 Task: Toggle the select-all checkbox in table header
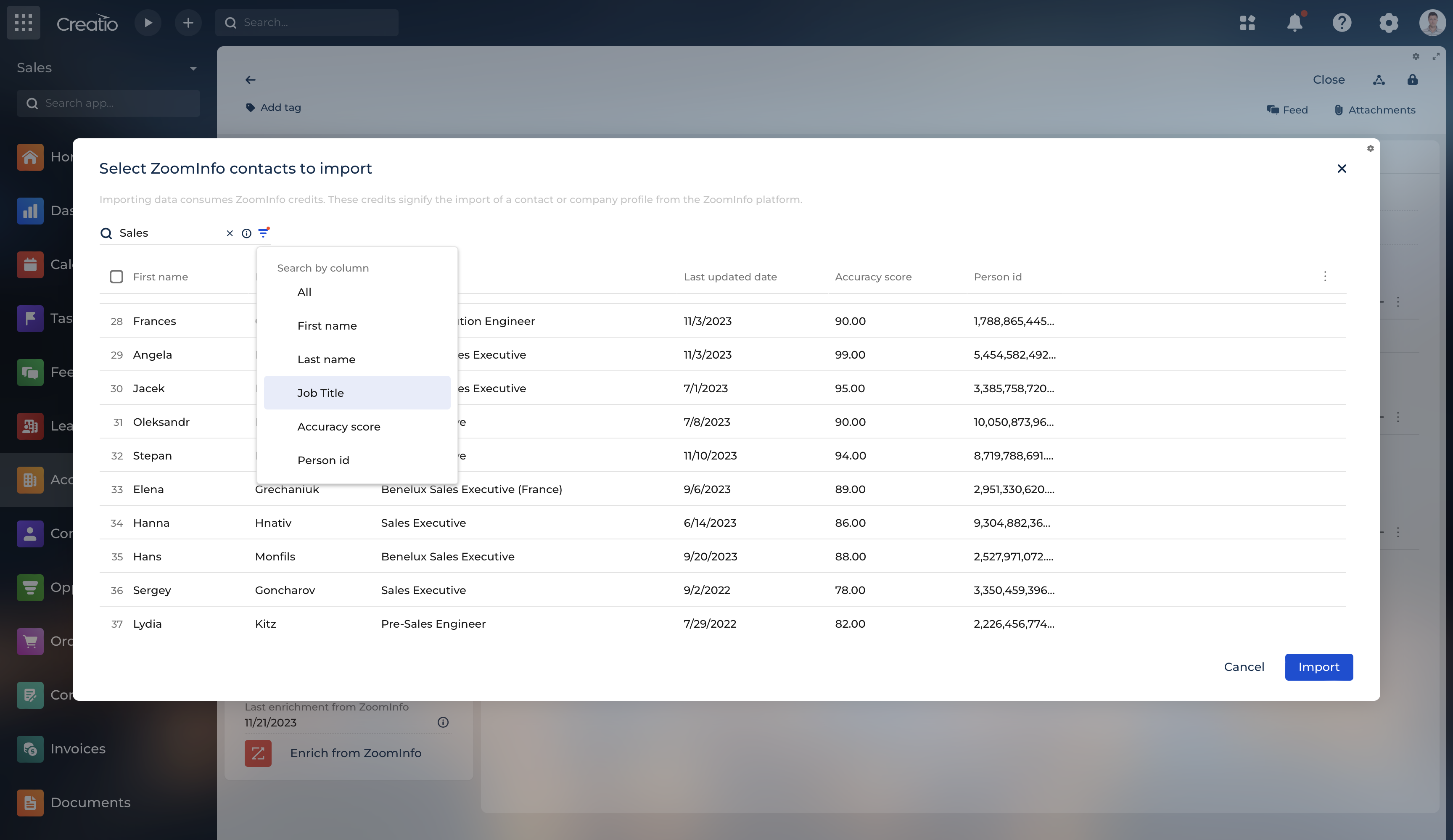click(116, 277)
